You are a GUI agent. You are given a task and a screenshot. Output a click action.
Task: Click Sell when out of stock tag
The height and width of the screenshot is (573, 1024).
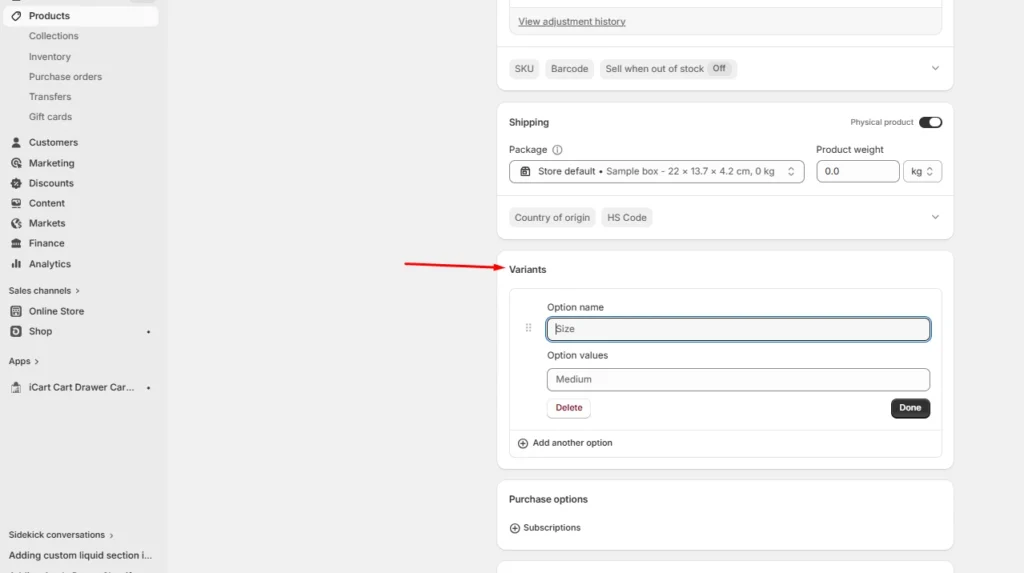(668, 69)
